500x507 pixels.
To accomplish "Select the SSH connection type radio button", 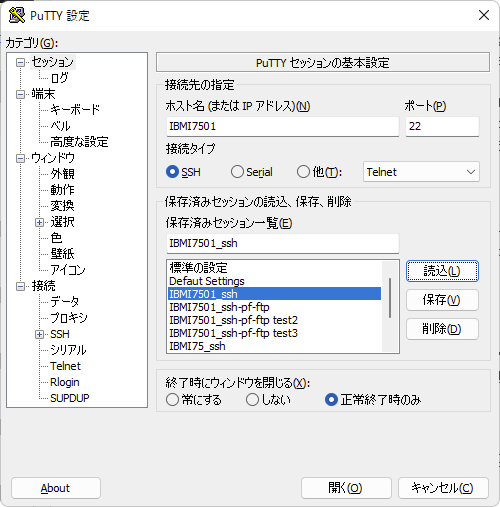I will (172, 172).
